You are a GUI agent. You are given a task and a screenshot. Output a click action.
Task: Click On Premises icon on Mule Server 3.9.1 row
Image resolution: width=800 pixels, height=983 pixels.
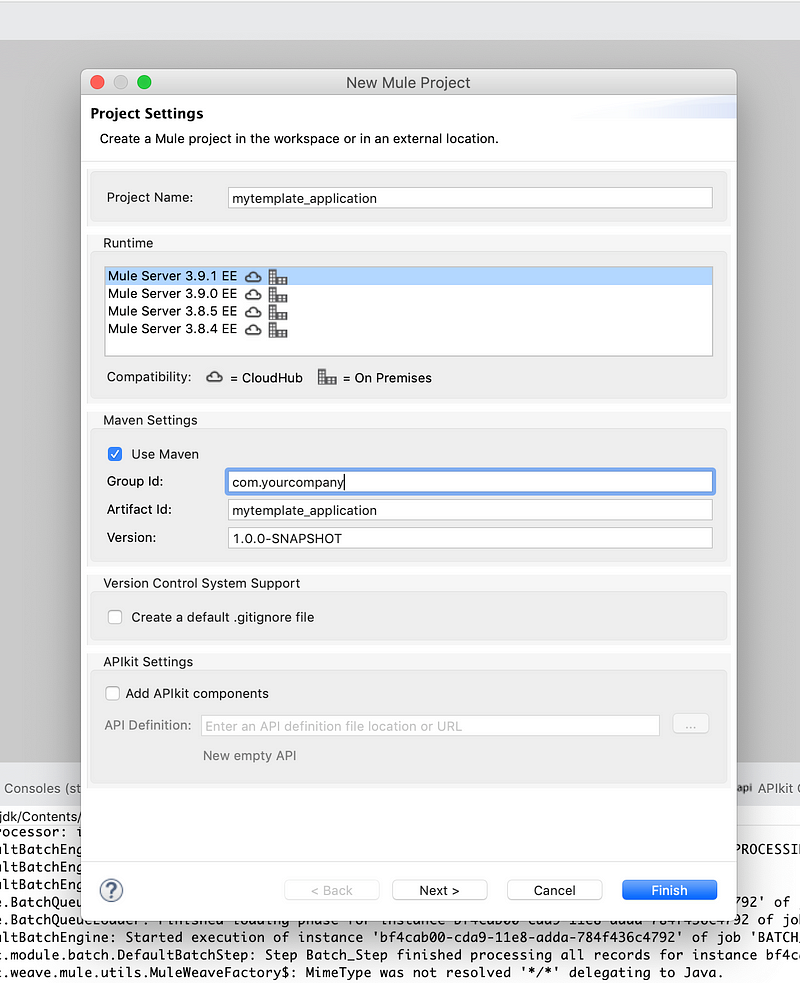coord(278,276)
